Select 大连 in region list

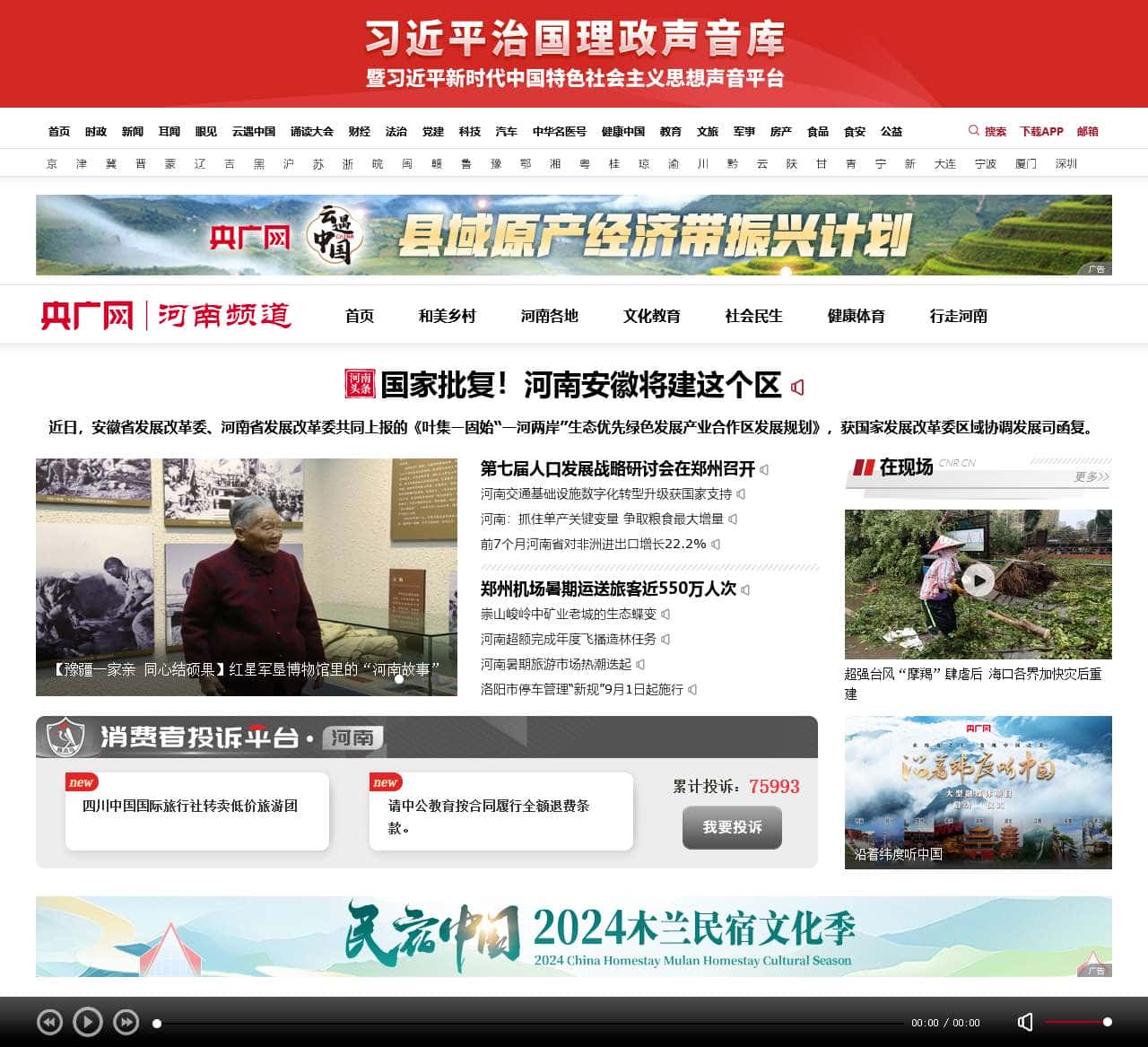[x=945, y=163]
